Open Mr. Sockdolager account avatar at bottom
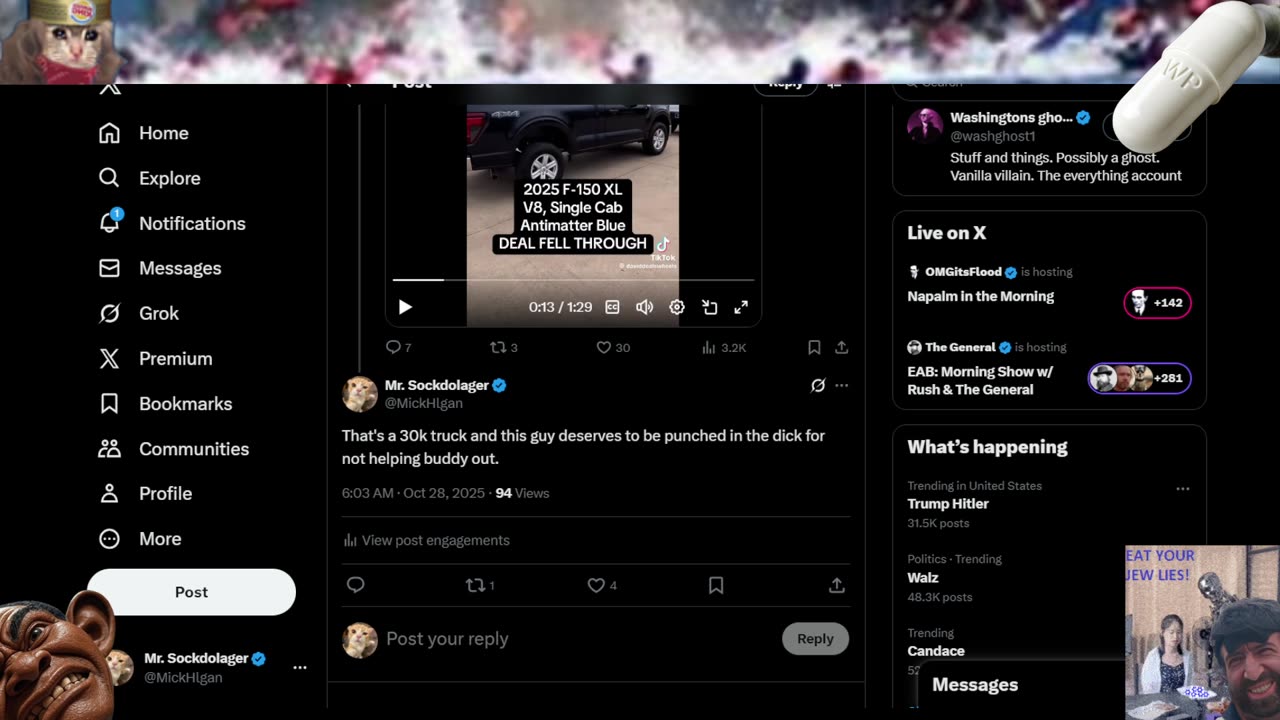 120,667
